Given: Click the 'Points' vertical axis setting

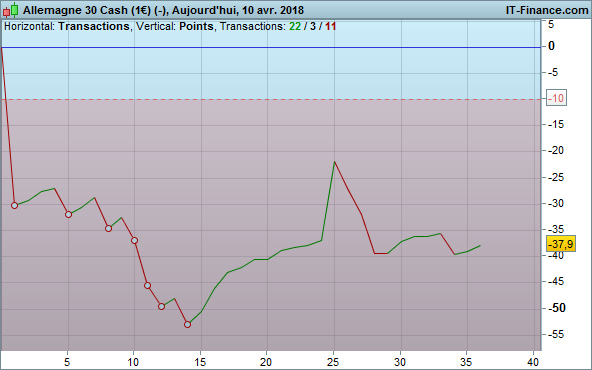Looking at the screenshot, I should [x=196, y=26].
